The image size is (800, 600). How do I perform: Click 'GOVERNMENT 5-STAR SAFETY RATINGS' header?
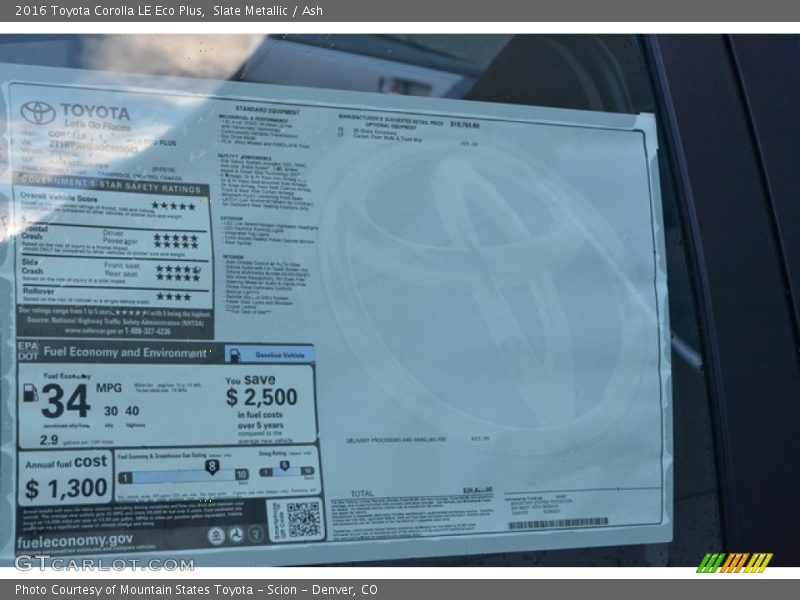pyautogui.click(x=111, y=184)
